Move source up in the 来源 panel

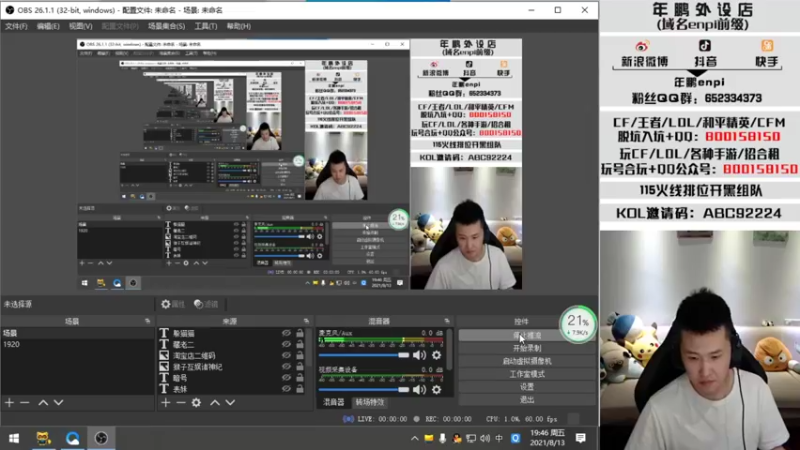(215, 403)
